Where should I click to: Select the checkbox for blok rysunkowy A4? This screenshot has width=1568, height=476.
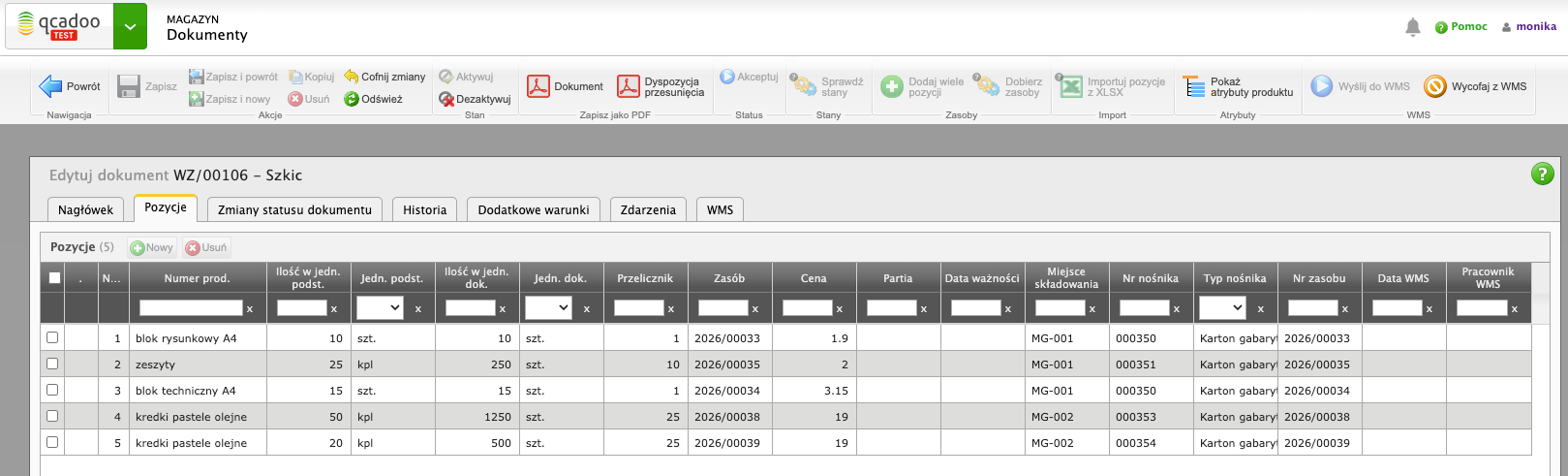52,338
